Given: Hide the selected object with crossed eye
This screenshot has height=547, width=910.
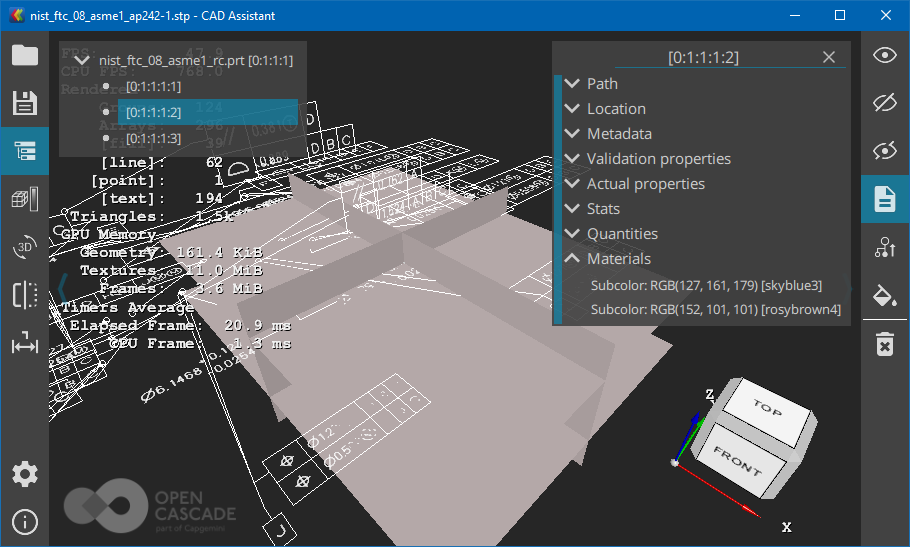Looking at the screenshot, I should pos(885,103).
